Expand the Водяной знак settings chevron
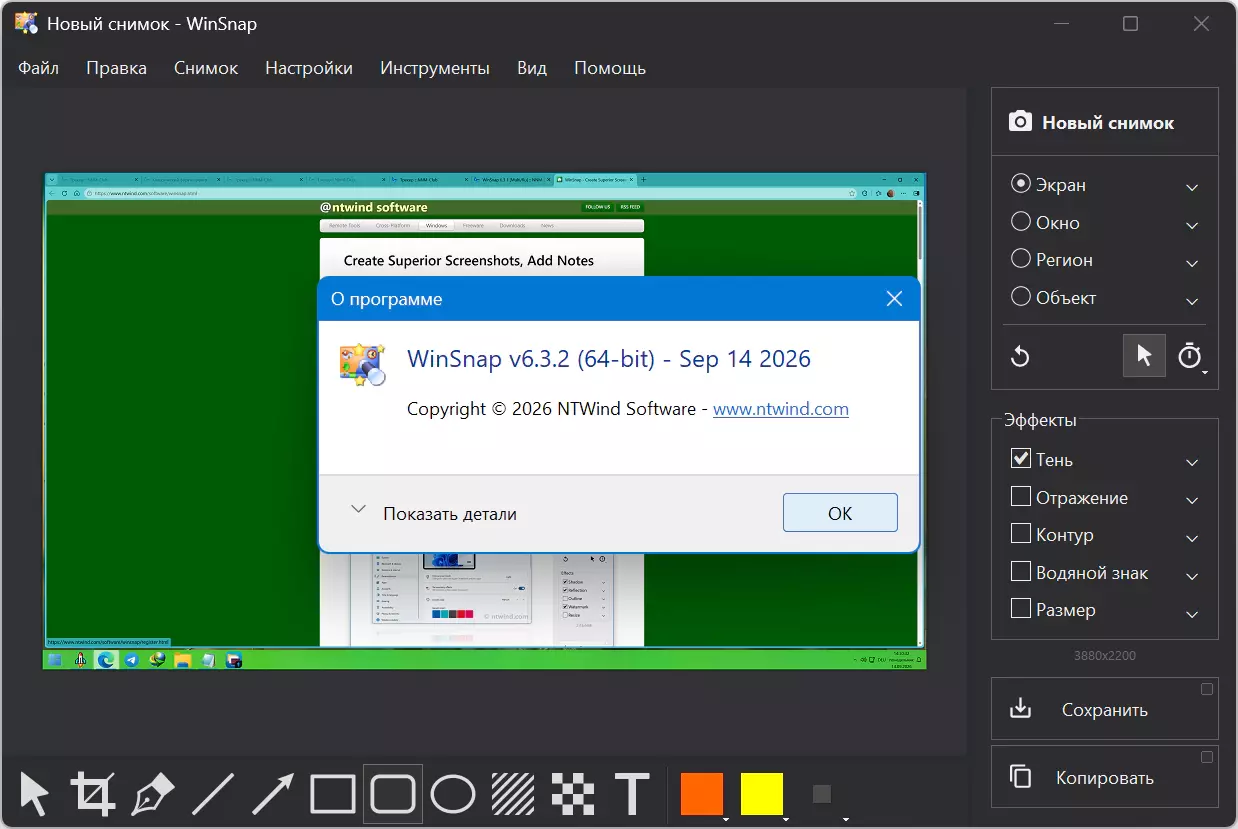 (x=1192, y=576)
